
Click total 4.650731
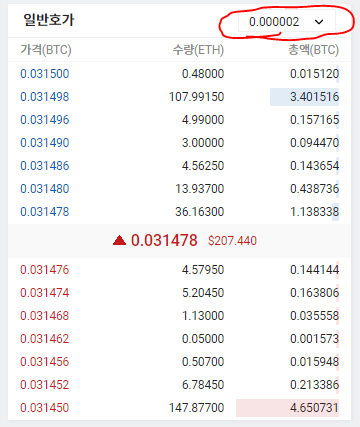[314, 408]
